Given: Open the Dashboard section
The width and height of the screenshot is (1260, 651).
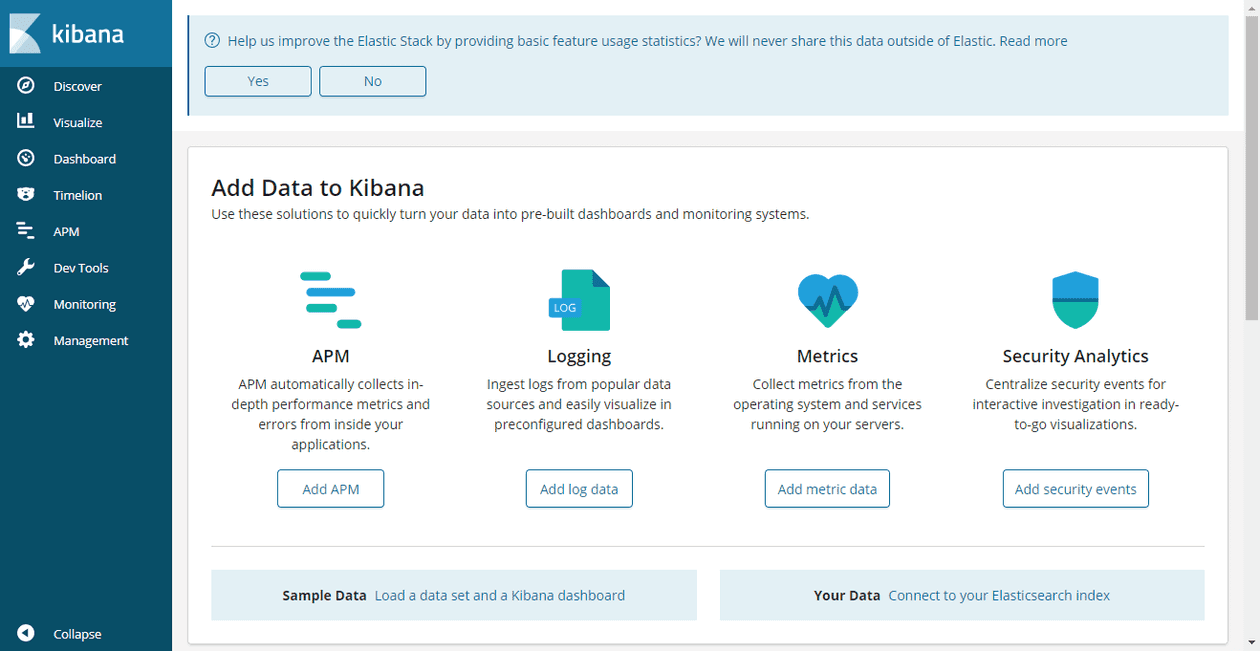Looking at the screenshot, I should coord(84,158).
